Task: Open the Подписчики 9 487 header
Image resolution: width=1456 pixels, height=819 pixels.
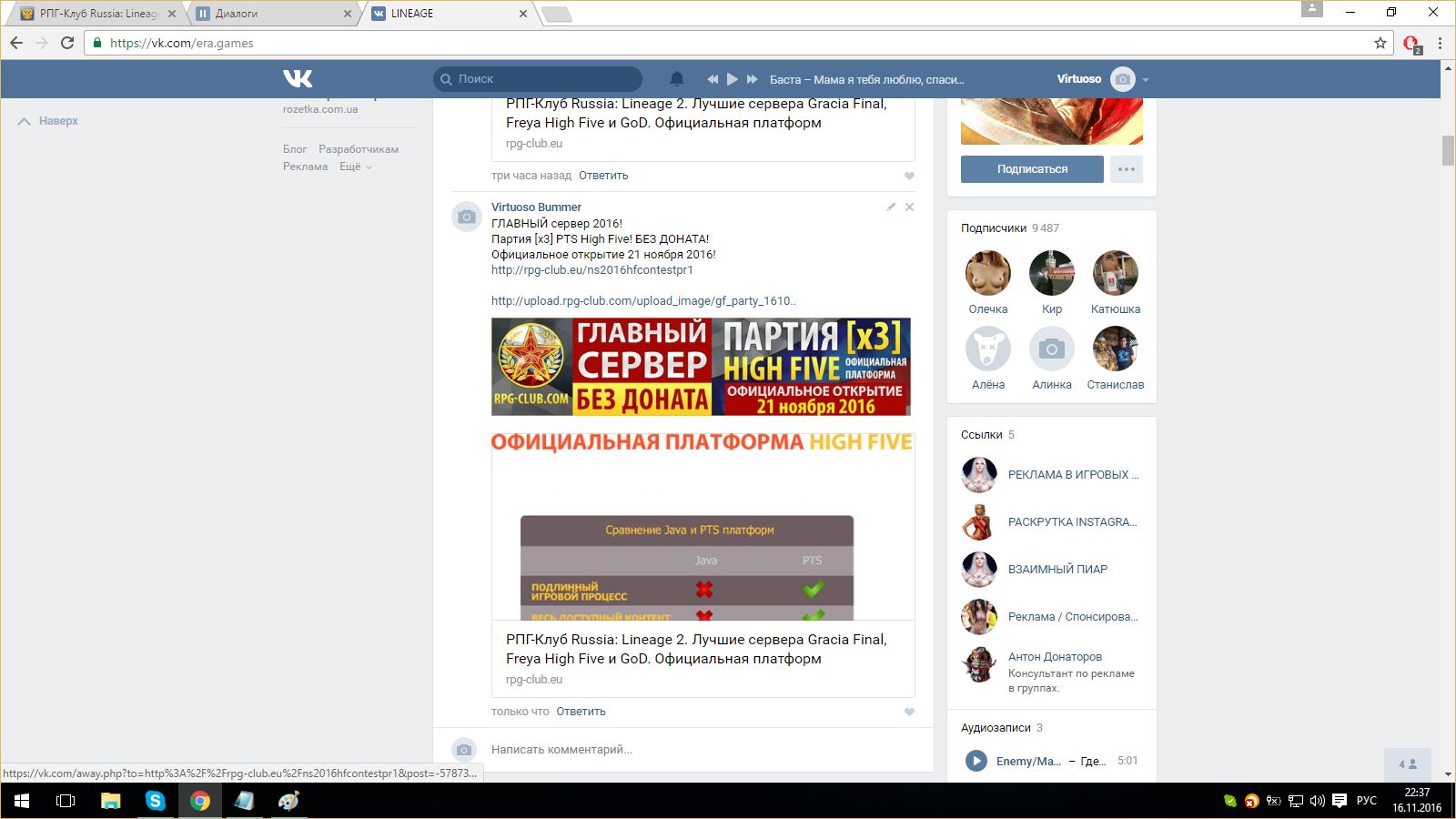Action: coord(1010,228)
